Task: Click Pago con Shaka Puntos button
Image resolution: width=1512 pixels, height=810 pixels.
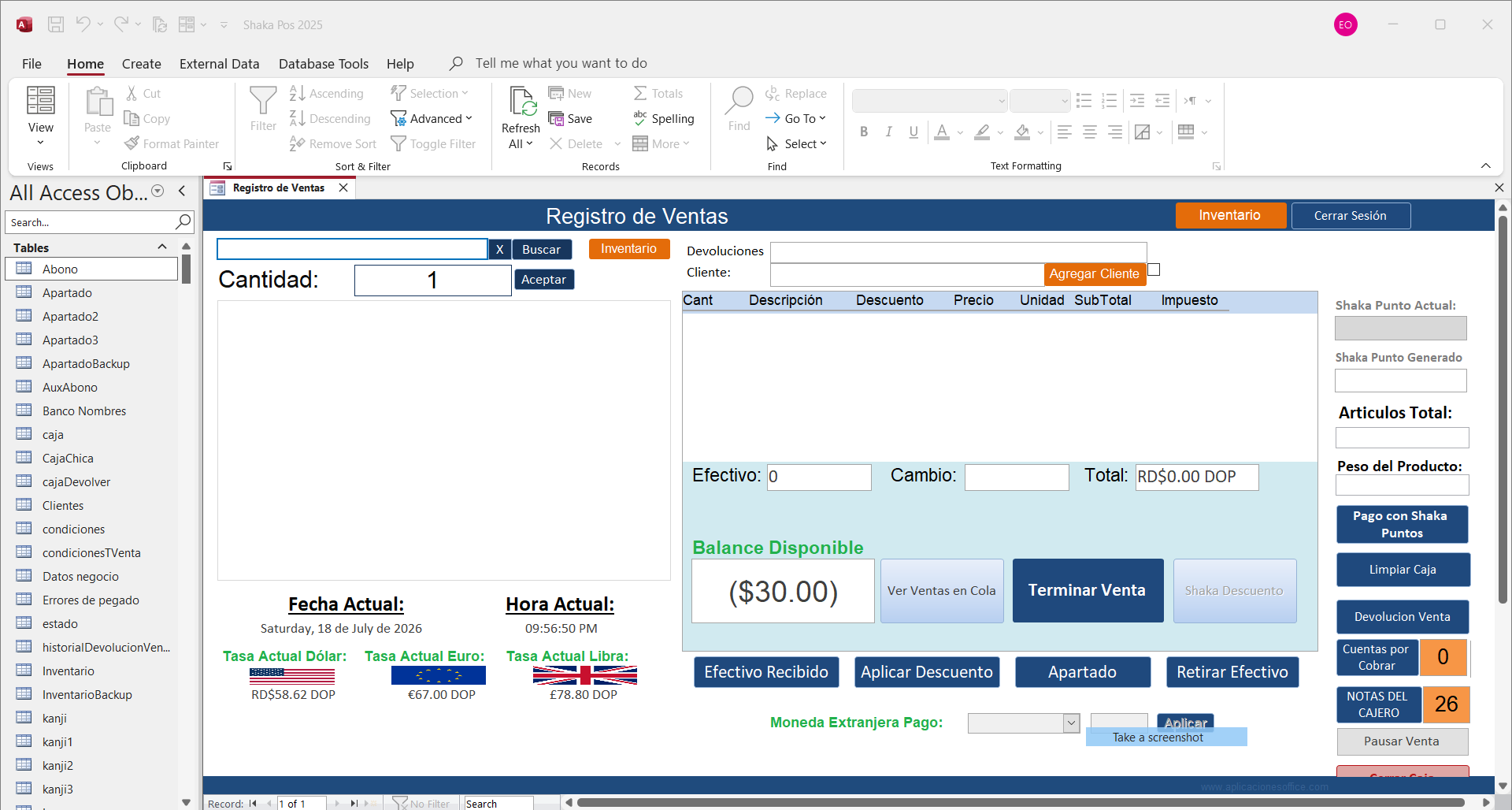Action: click(1402, 524)
